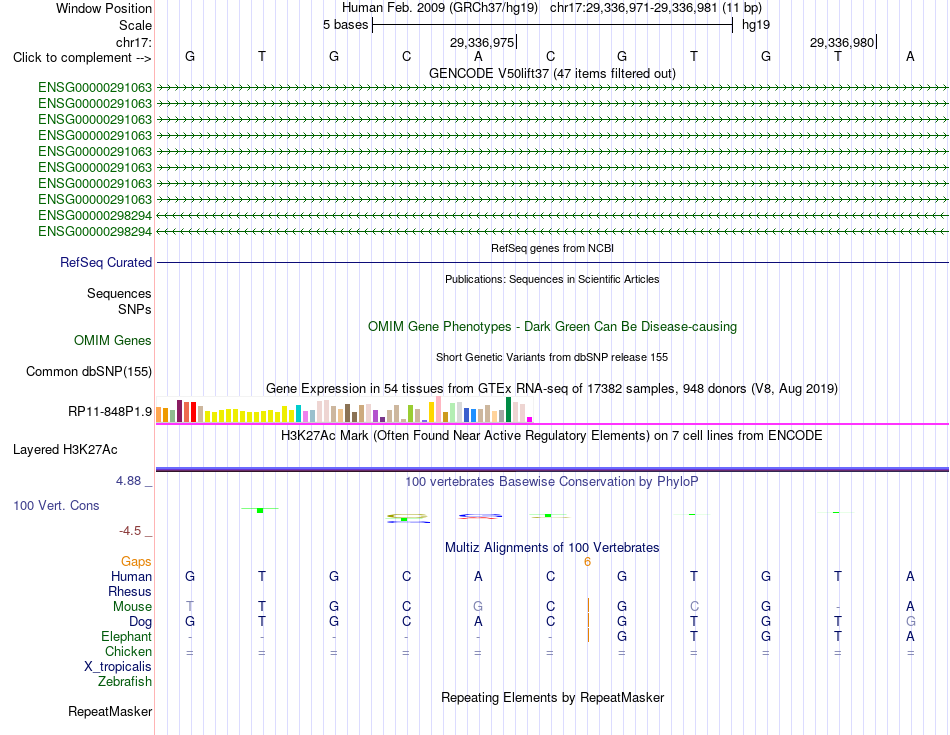Click base A in the Dog row
950x735 pixels.
point(478,622)
